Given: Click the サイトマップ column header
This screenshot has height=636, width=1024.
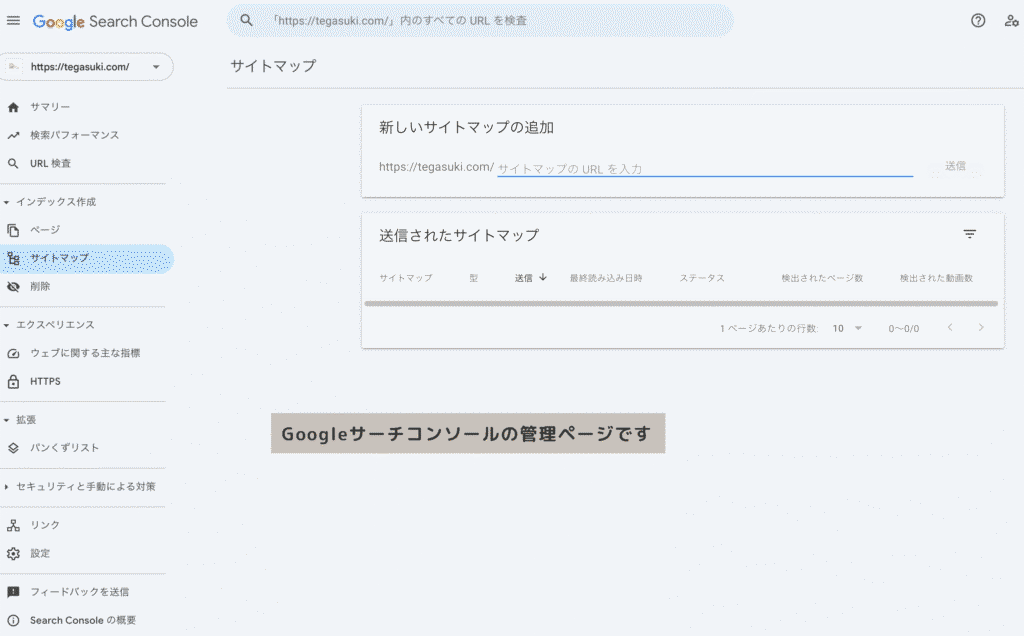Looking at the screenshot, I should 406,278.
